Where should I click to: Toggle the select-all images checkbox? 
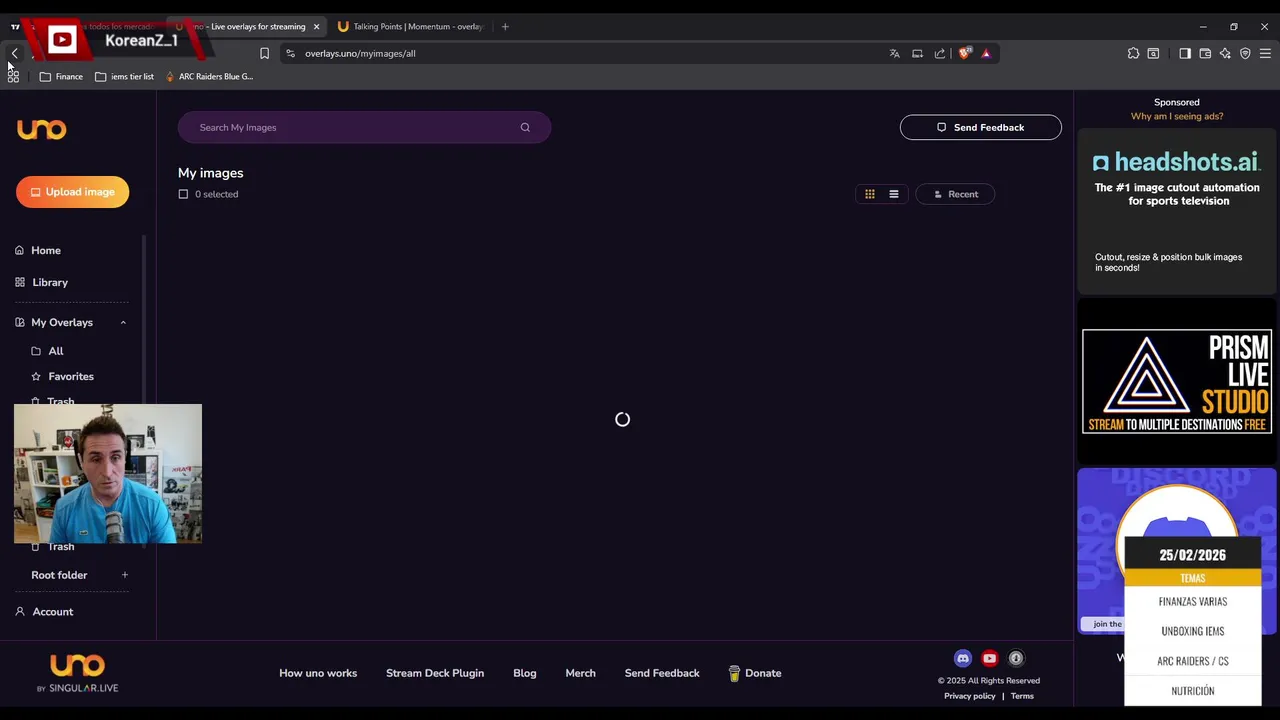(x=183, y=194)
